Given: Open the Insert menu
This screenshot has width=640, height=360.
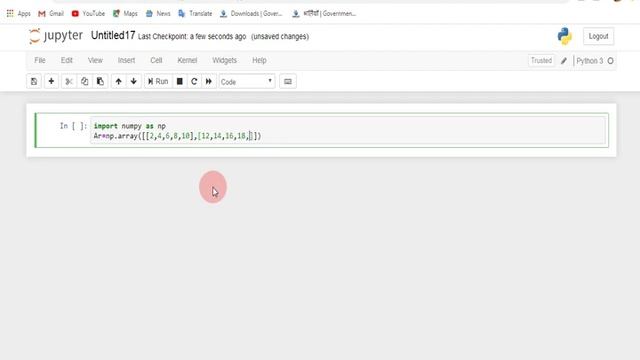Looking at the screenshot, I should click(x=126, y=60).
